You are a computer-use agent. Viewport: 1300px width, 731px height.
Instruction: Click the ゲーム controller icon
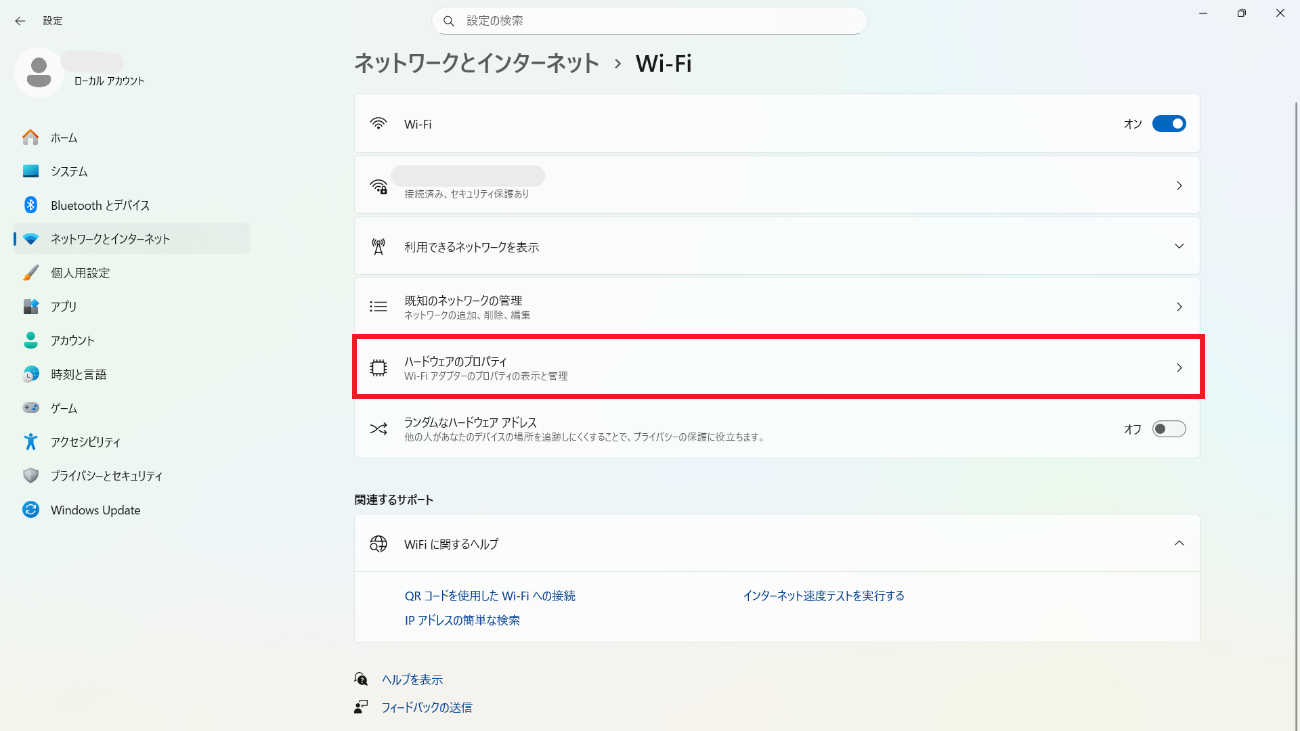[x=31, y=408]
